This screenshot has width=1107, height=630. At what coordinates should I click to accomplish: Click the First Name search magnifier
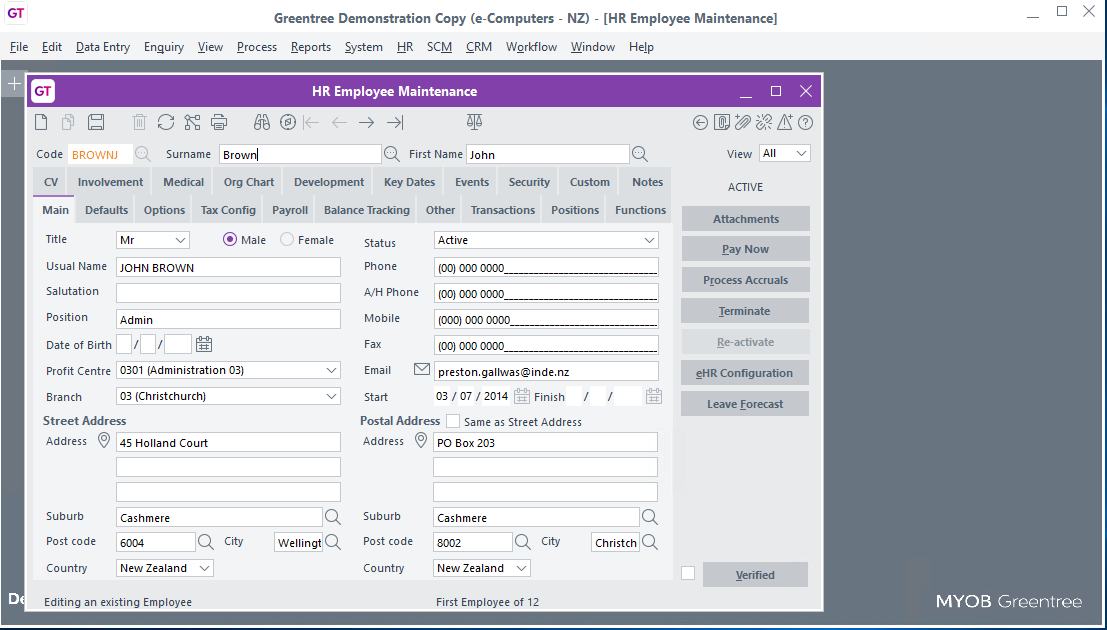(x=640, y=153)
